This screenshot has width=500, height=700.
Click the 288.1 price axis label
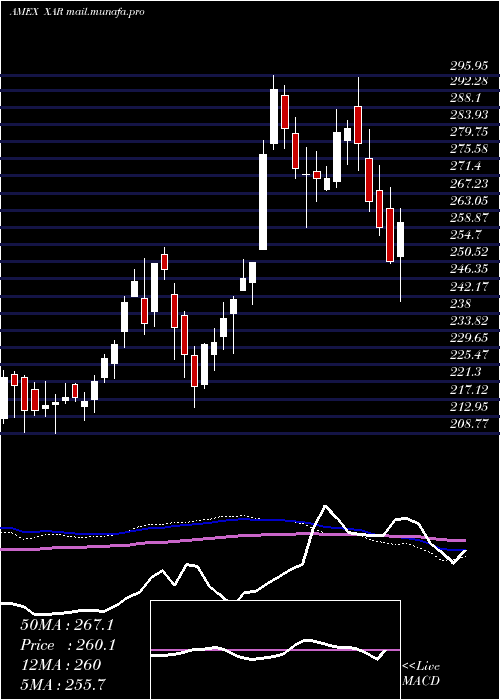[x=465, y=97]
